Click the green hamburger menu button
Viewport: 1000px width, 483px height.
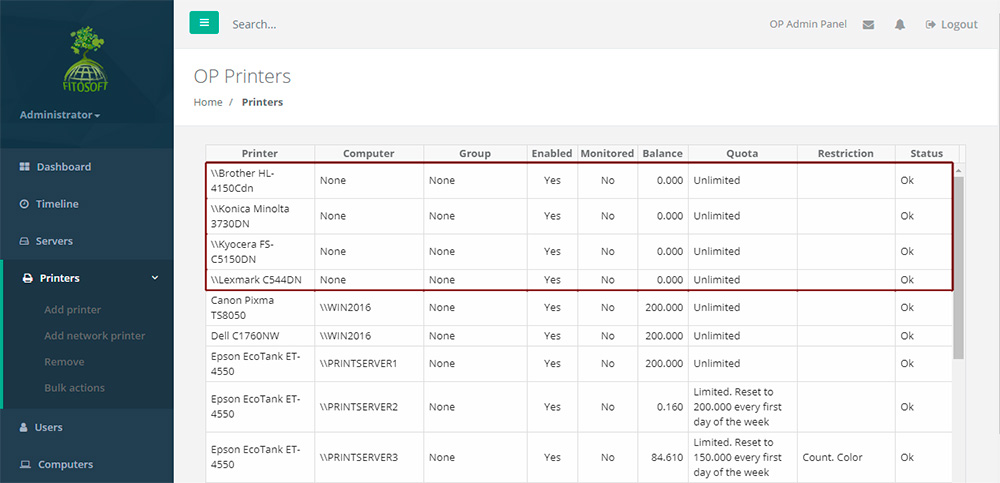(204, 23)
